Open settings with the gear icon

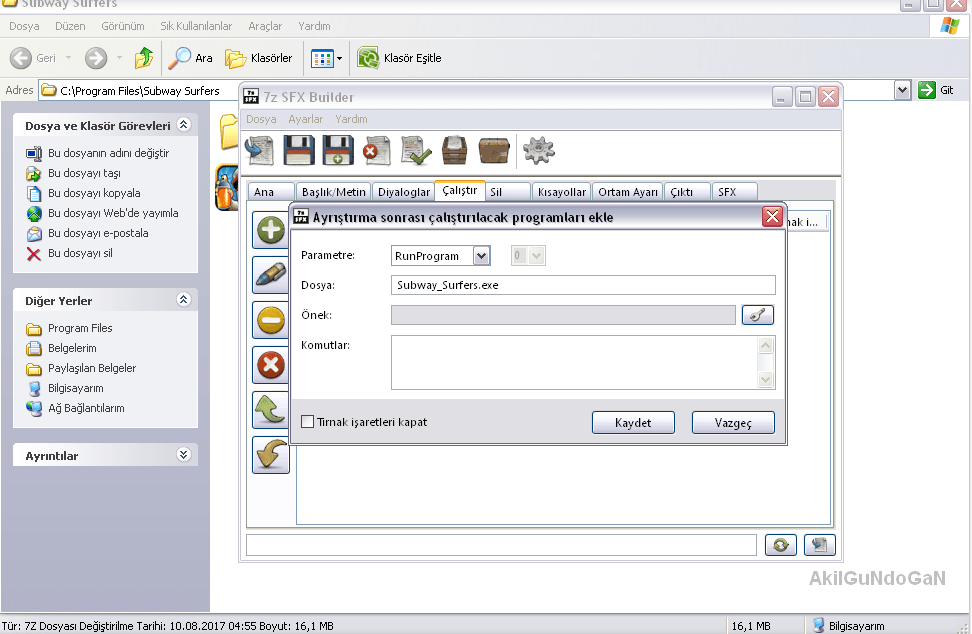coord(538,151)
